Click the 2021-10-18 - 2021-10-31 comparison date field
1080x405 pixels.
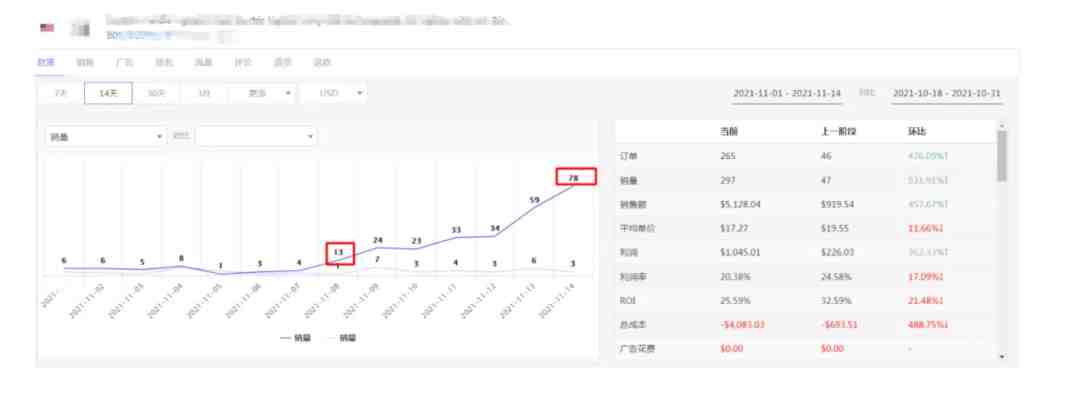(x=946, y=94)
